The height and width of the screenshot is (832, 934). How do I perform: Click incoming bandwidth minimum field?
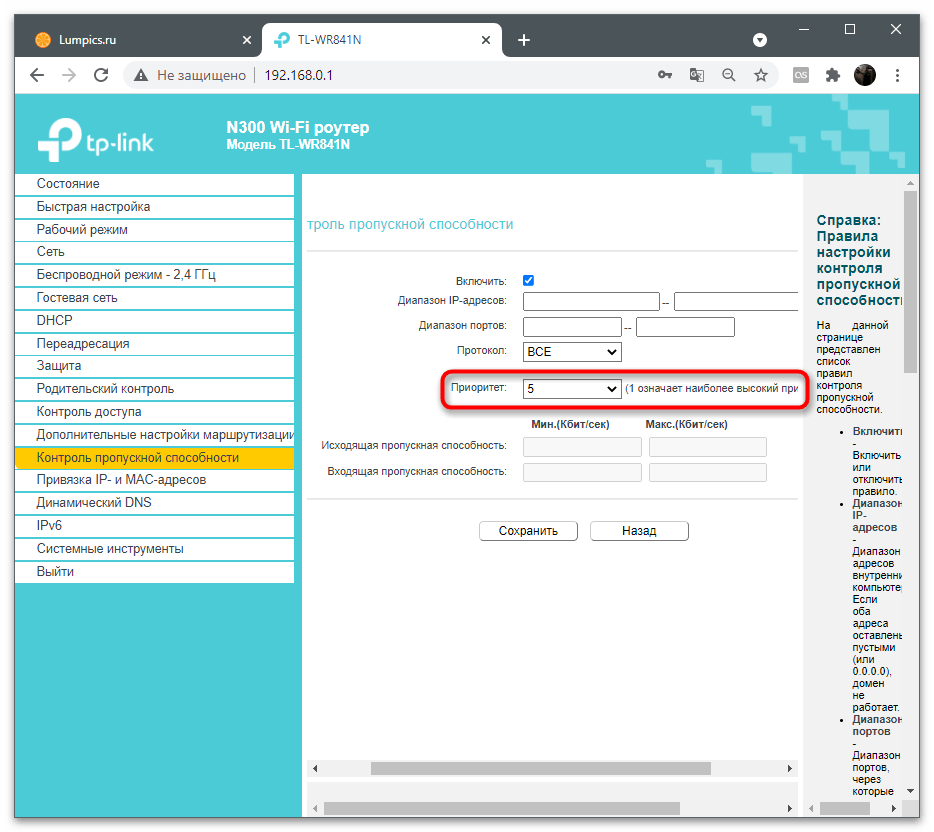582,472
